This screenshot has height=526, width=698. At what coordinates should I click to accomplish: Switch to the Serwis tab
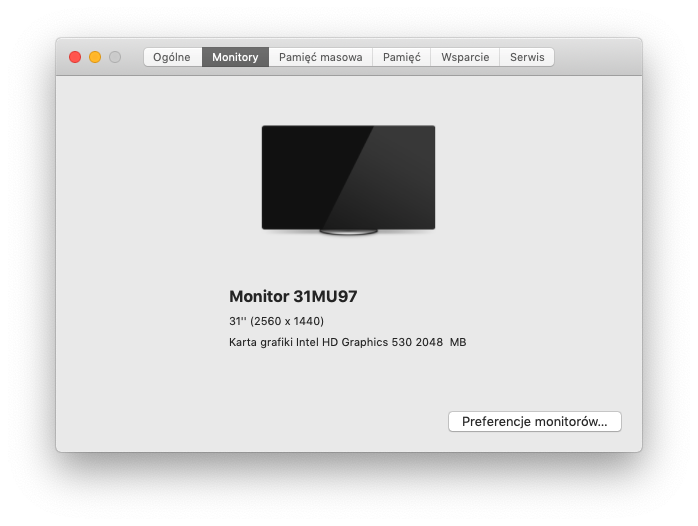pos(527,57)
